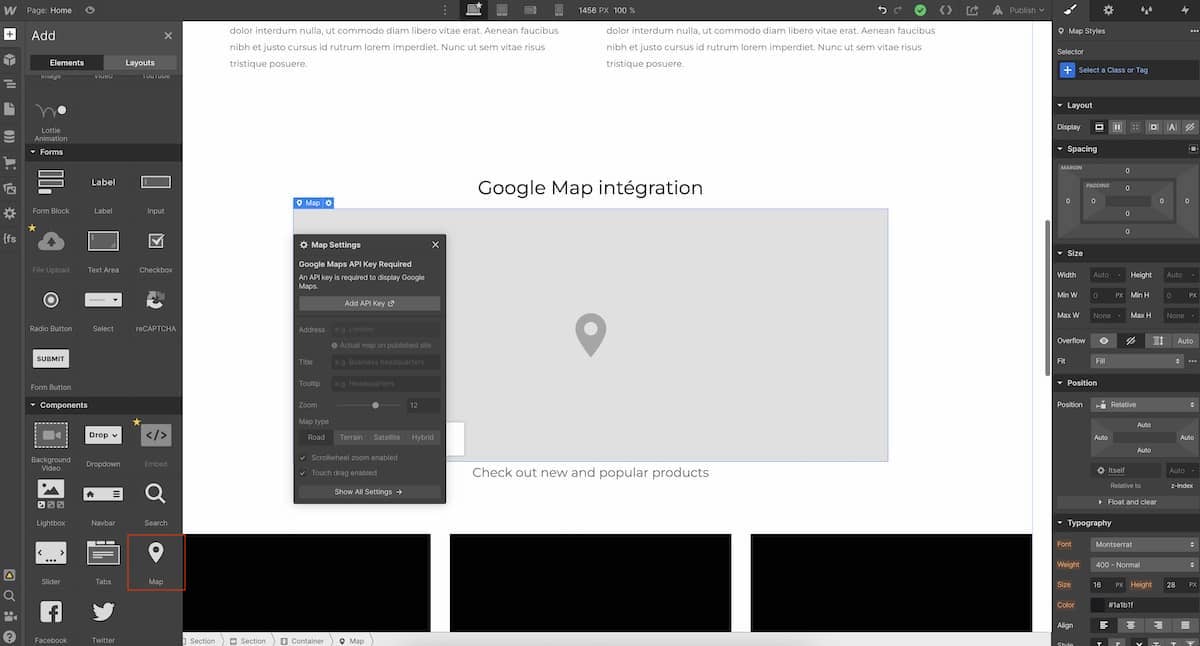Click the share export icon
The height and width of the screenshot is (646, 1200).
(x=972, y=10)
